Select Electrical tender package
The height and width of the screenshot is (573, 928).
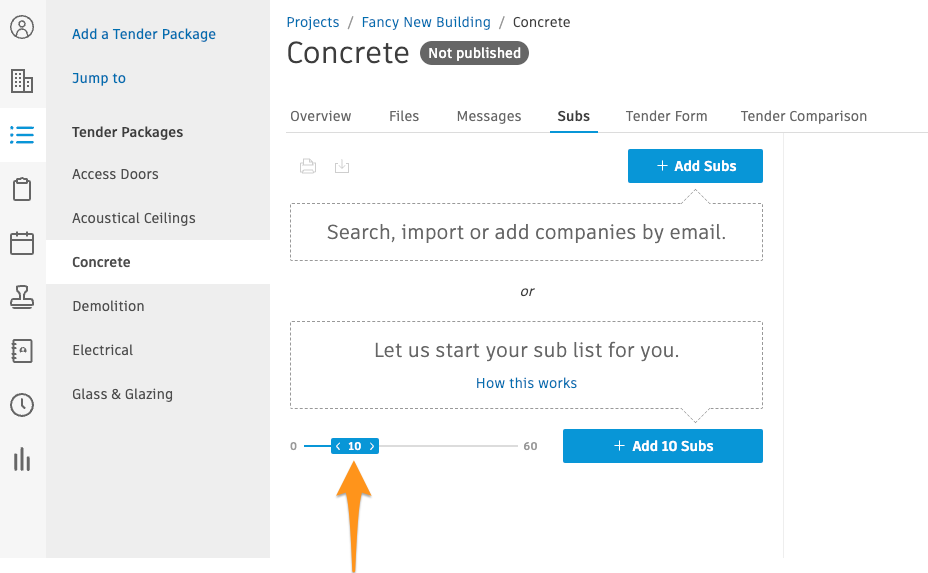102,350
